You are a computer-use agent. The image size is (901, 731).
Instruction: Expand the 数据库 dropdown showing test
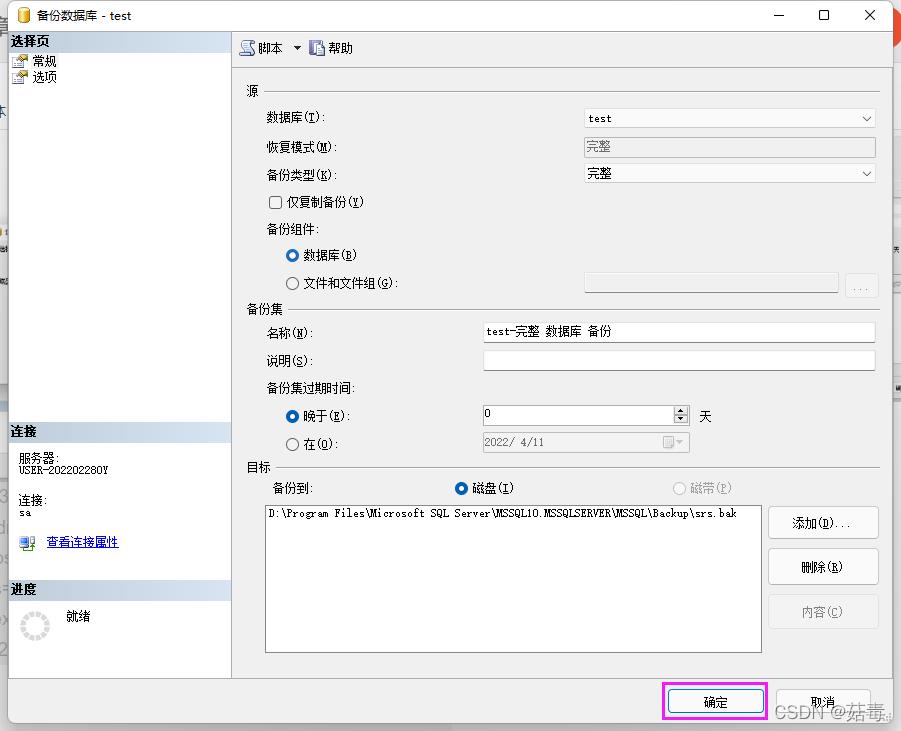pos(866,118)
